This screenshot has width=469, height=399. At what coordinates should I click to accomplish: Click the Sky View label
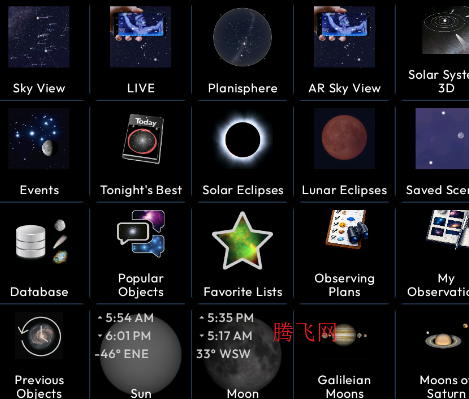point(39,88)
